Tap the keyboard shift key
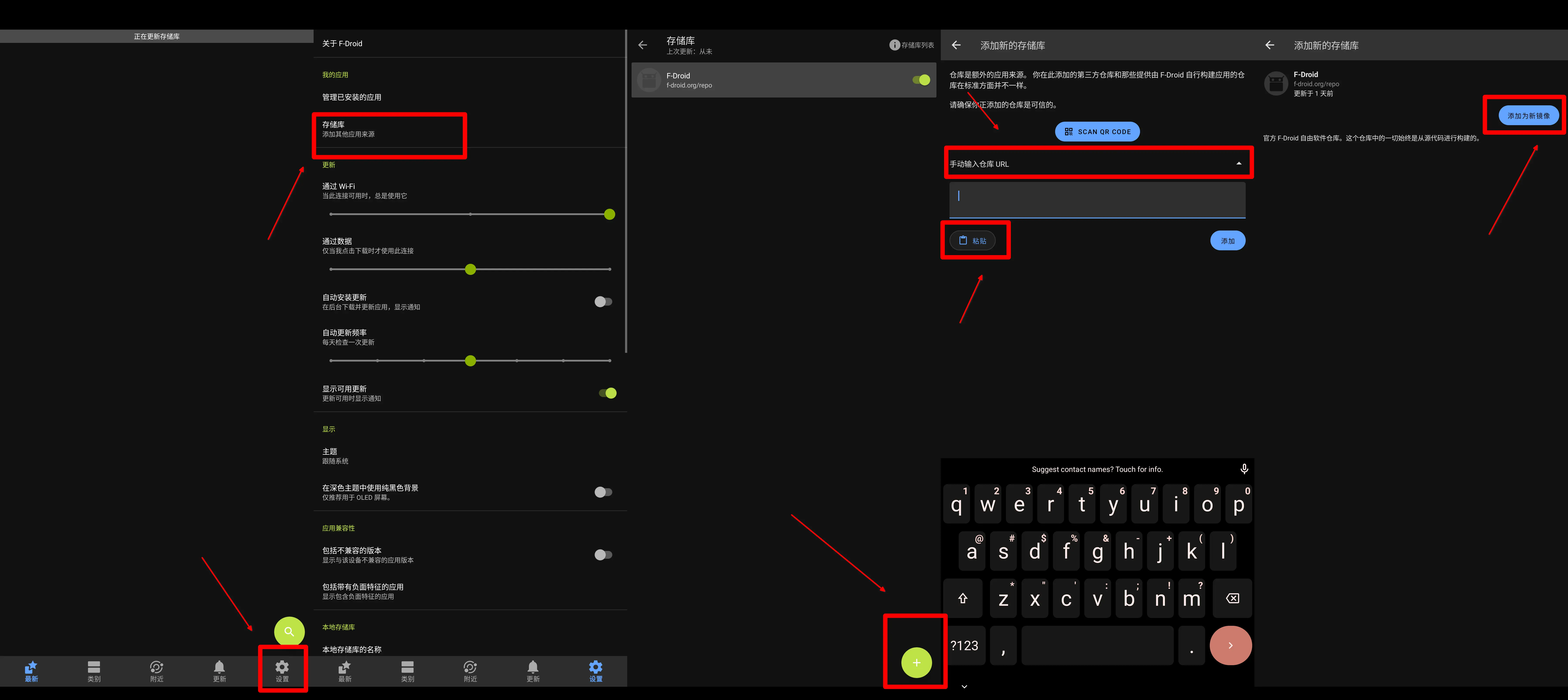The width and height of the screenshot is (1568, 700). tap(963, 598)
